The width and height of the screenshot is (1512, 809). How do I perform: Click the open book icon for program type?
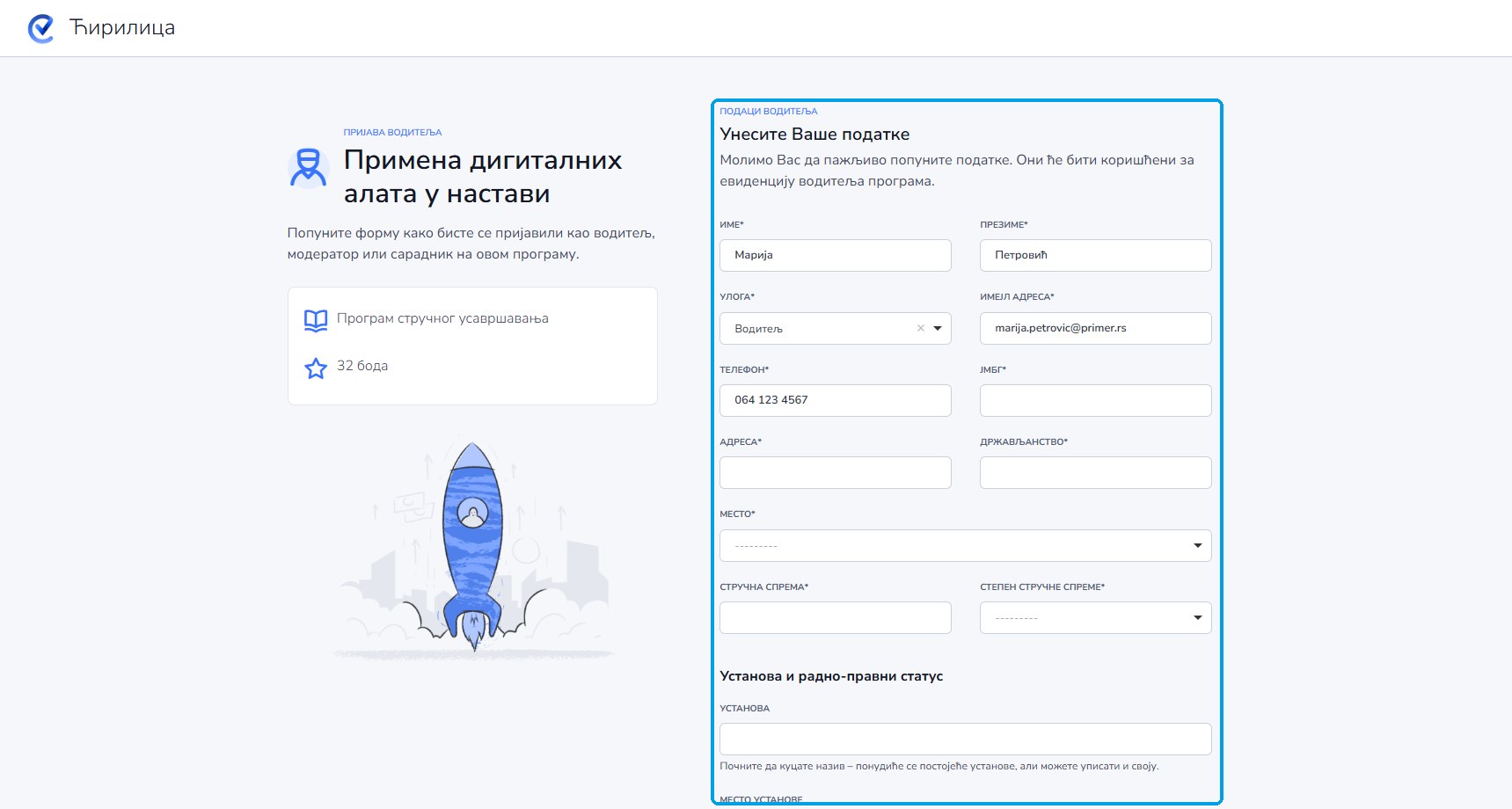316,319
